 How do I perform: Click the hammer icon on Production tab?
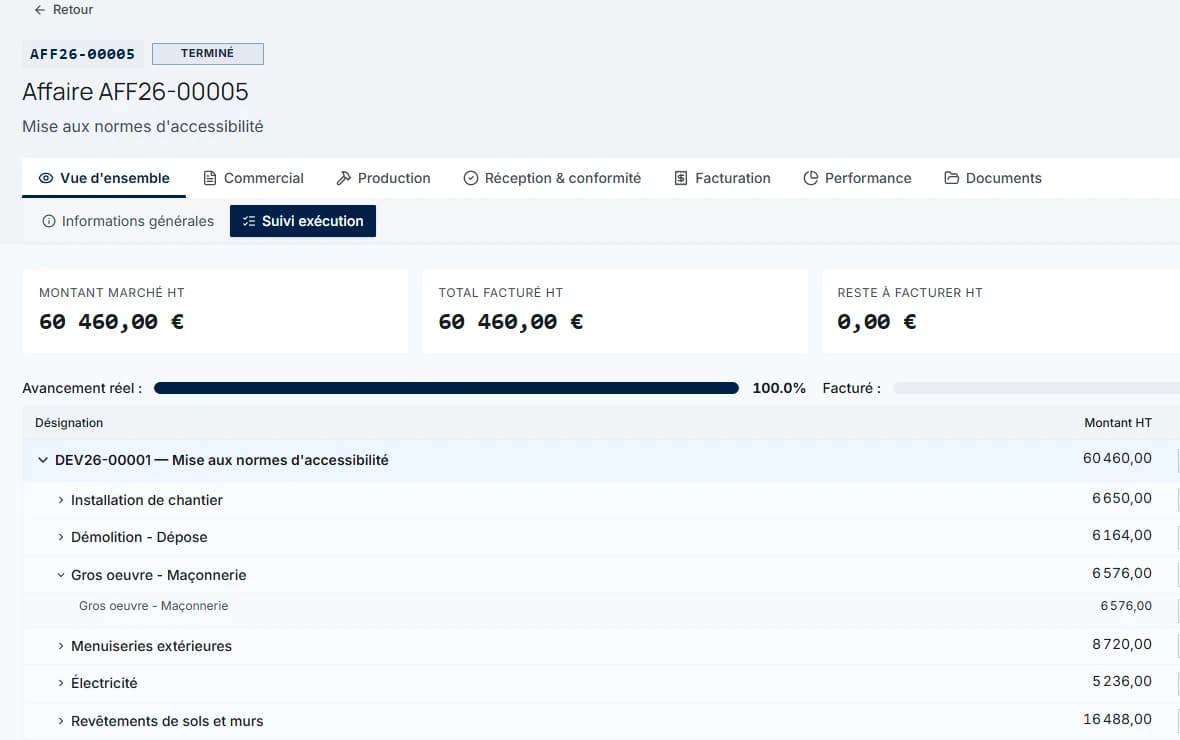coord(344,178)
